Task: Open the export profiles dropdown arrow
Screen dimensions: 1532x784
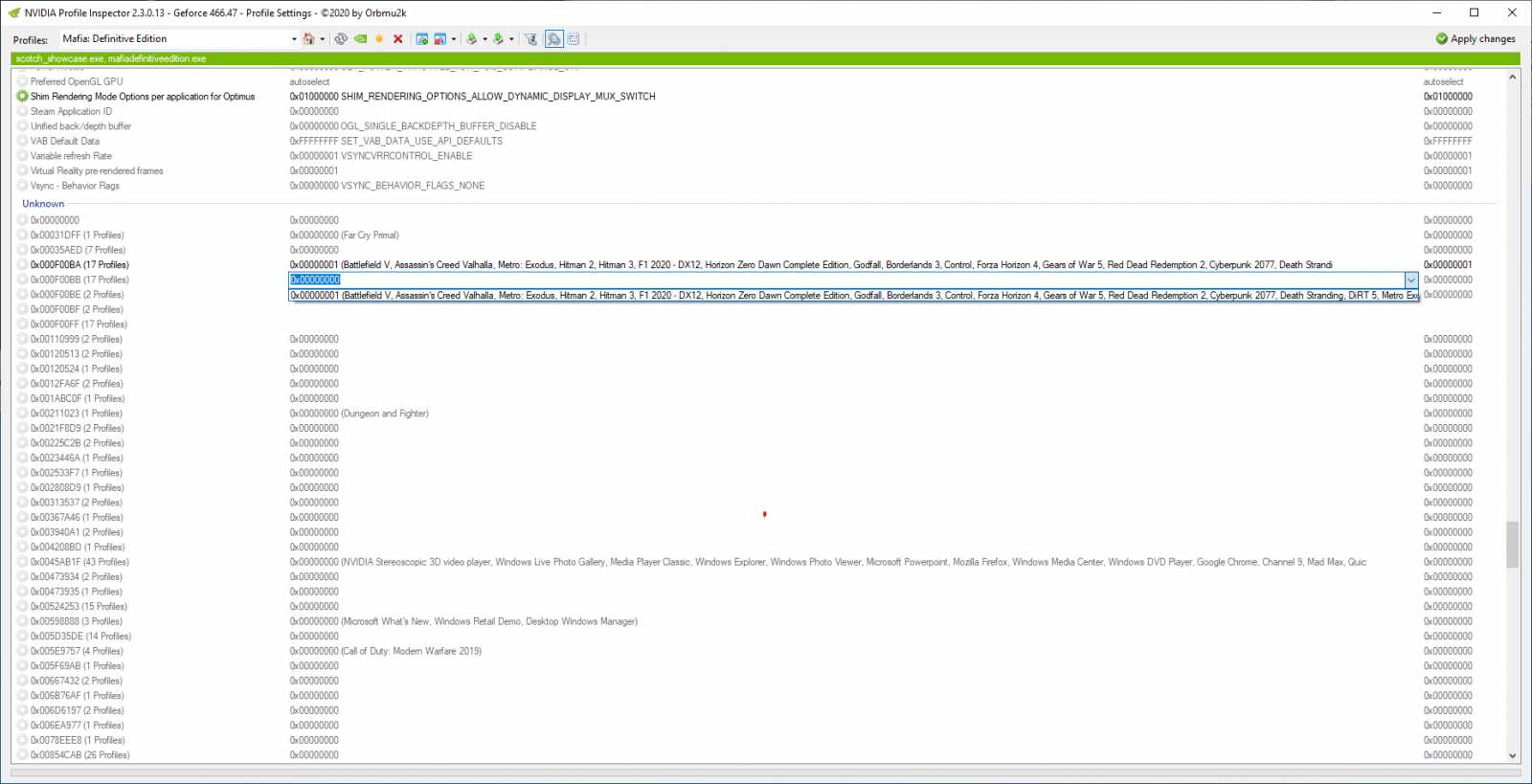Action: point(484,39)
